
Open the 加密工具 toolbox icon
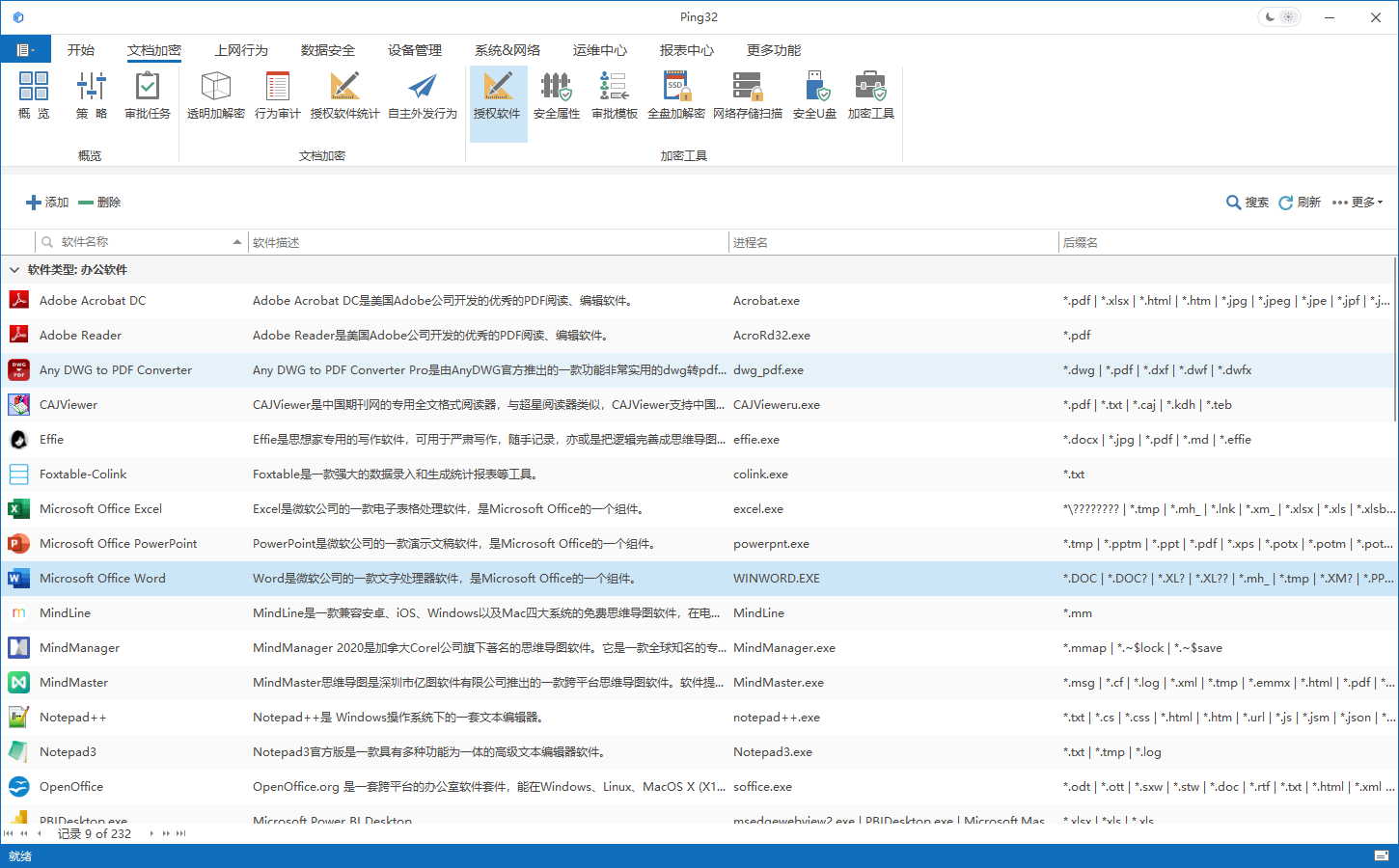871,95
